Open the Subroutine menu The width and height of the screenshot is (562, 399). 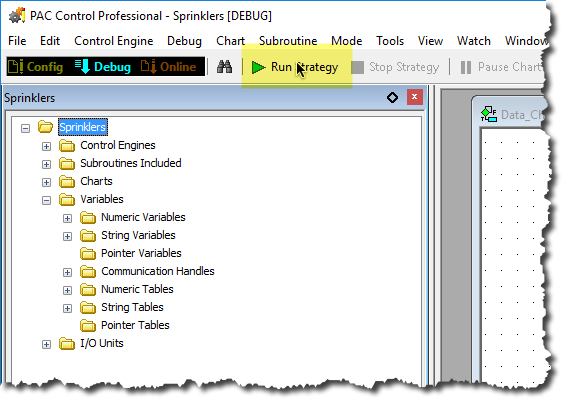click(288, 41)
